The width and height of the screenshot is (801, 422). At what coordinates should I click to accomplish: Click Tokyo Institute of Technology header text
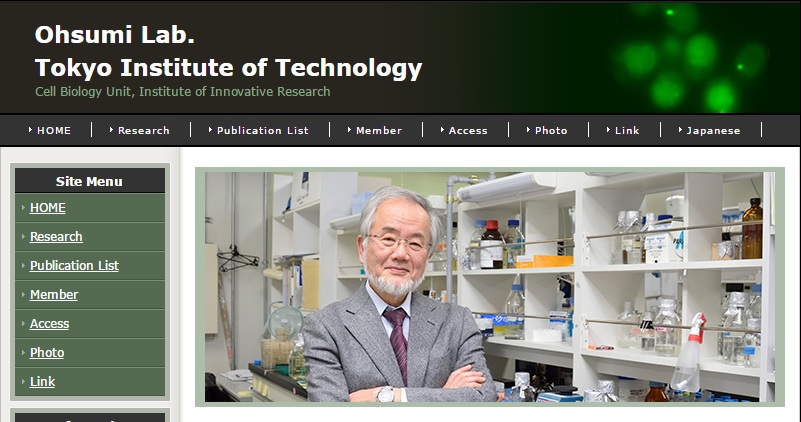[228, 68]
